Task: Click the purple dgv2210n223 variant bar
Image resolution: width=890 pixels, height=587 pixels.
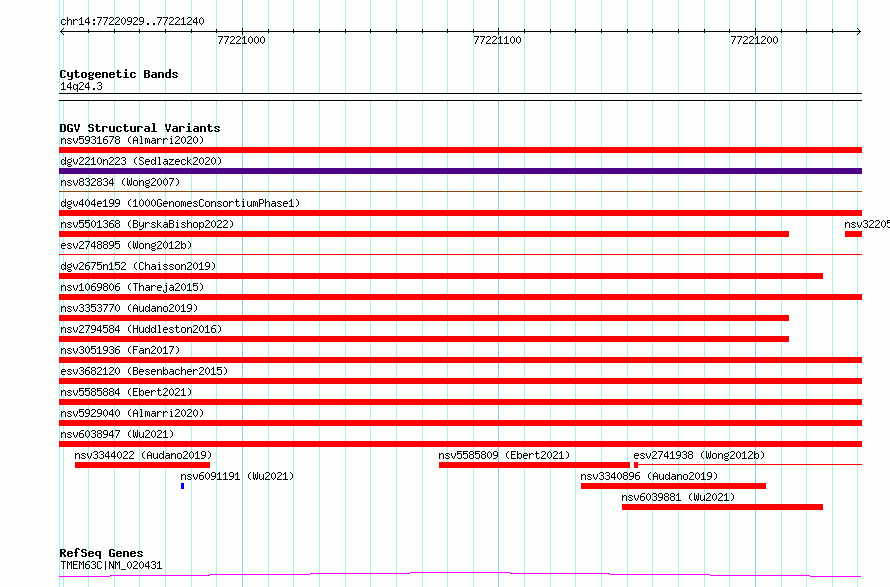Action: pyautogui.click(x=460, y=171)
